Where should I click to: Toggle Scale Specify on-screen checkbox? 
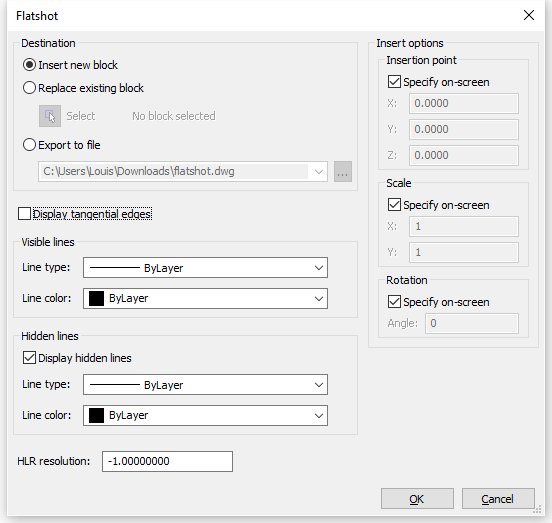click(x=394, y=204)
